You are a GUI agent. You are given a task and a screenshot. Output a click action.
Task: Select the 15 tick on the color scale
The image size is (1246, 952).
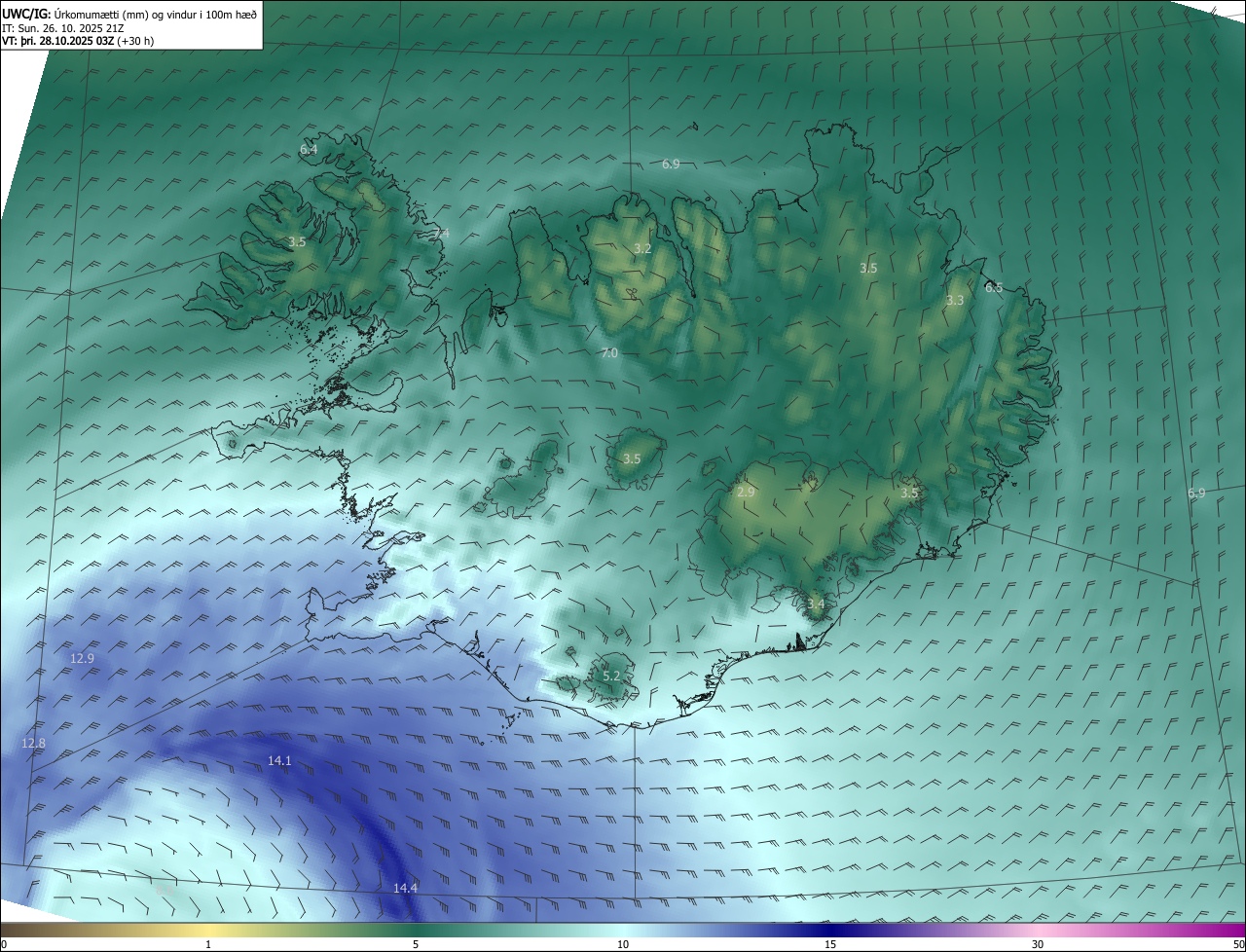830,944
